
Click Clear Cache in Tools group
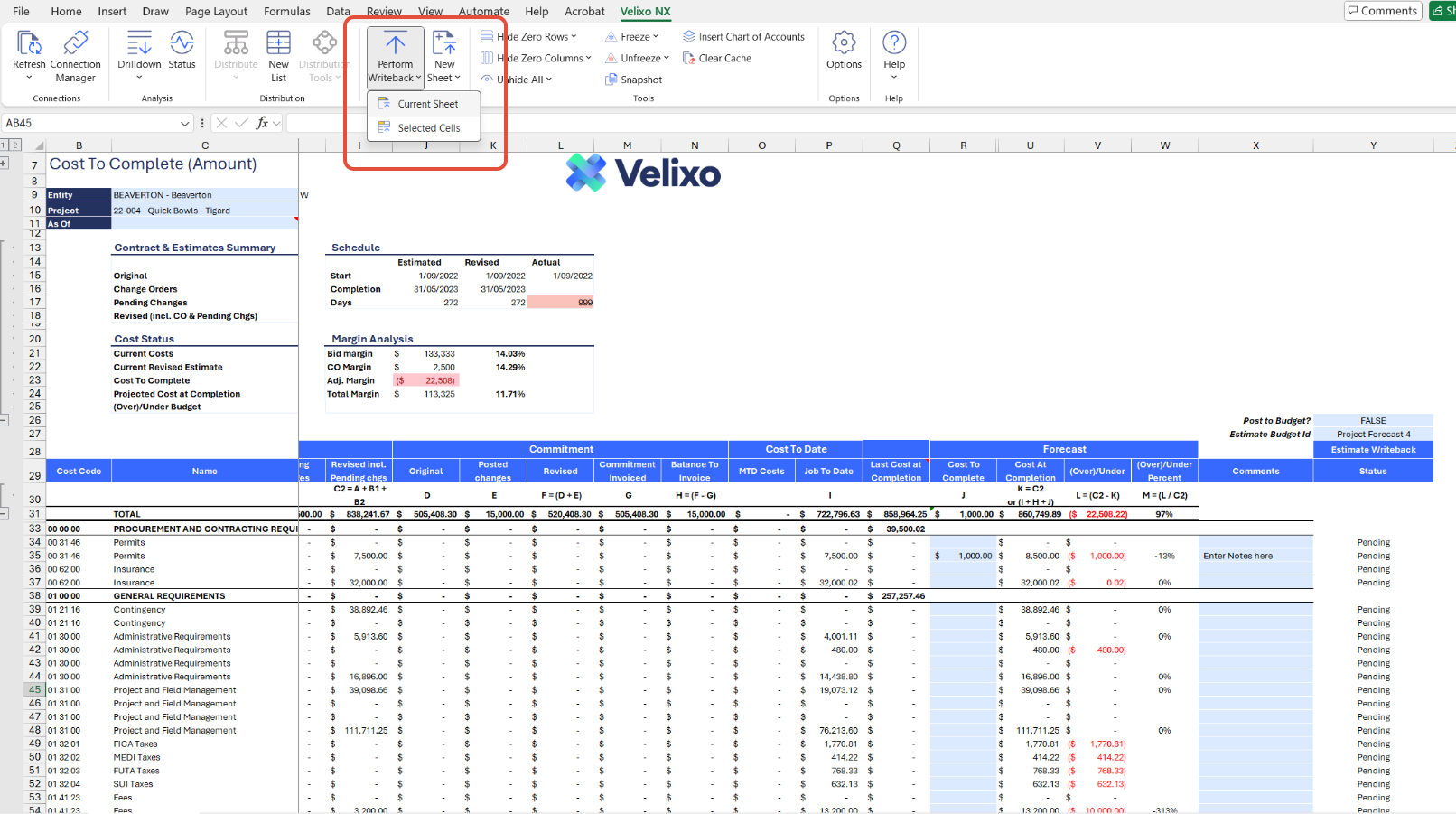[716, 58]
